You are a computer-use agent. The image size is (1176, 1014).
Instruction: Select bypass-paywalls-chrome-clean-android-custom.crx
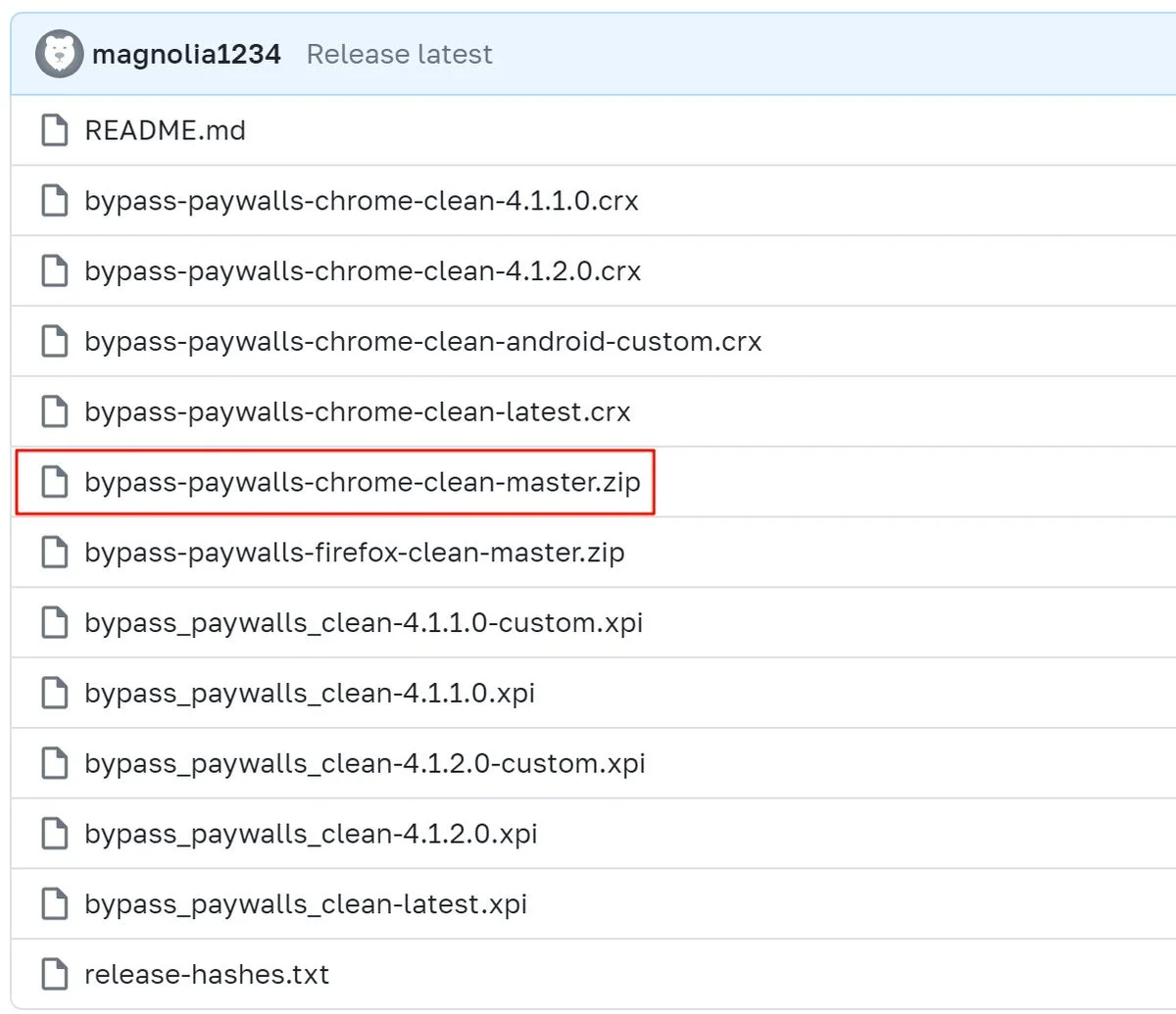pos(422,341)
